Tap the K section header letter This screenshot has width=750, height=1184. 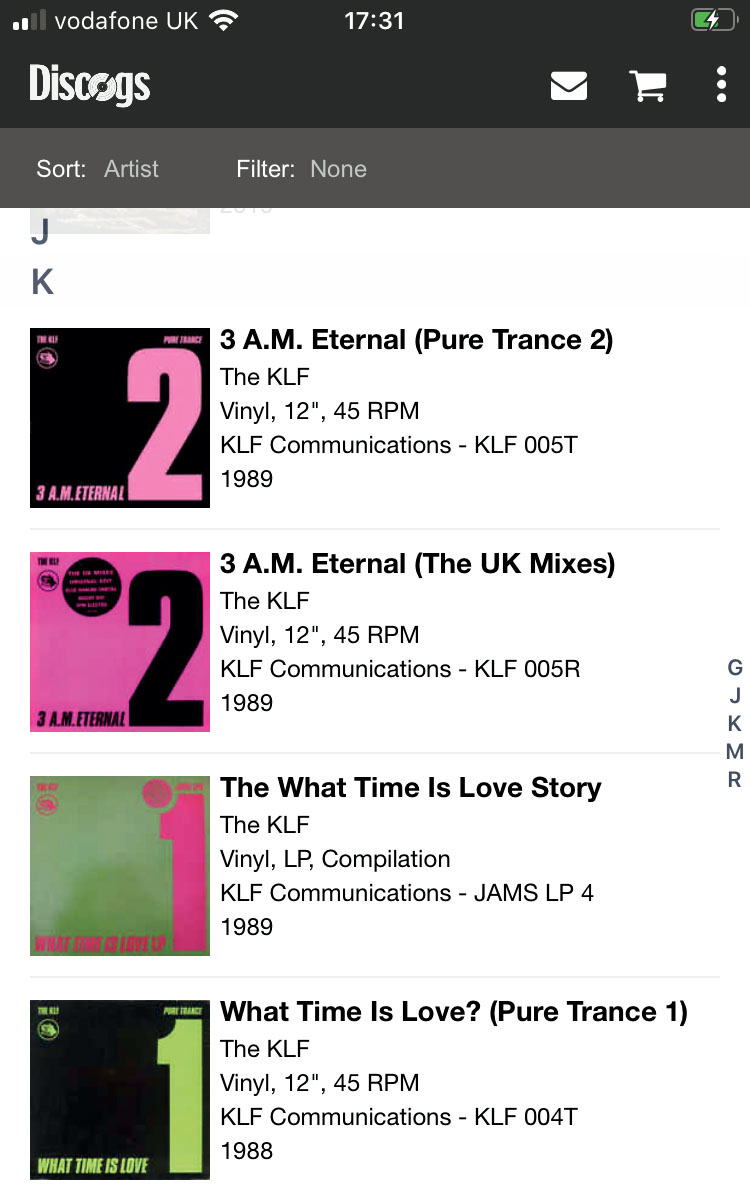[x=42, y=282]
